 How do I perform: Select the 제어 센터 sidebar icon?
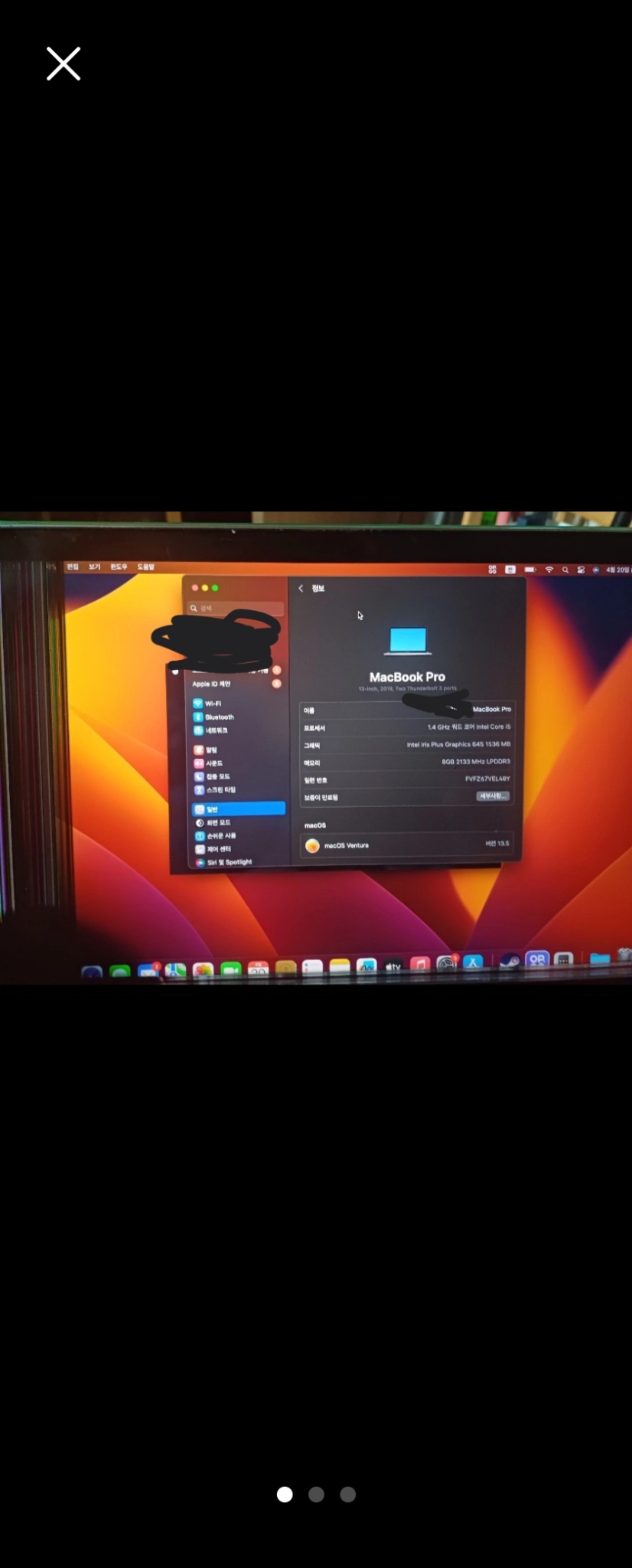pos(200,848)
